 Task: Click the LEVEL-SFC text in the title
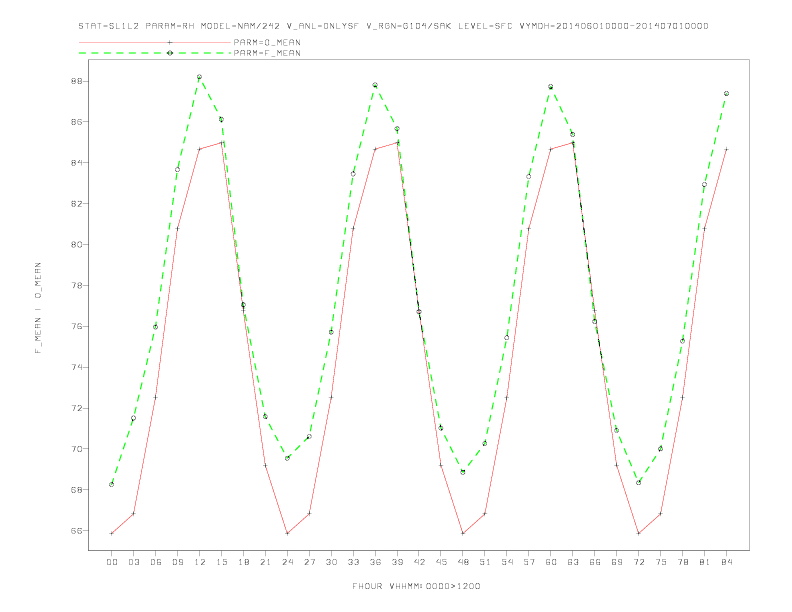click(x=485, y=26)
